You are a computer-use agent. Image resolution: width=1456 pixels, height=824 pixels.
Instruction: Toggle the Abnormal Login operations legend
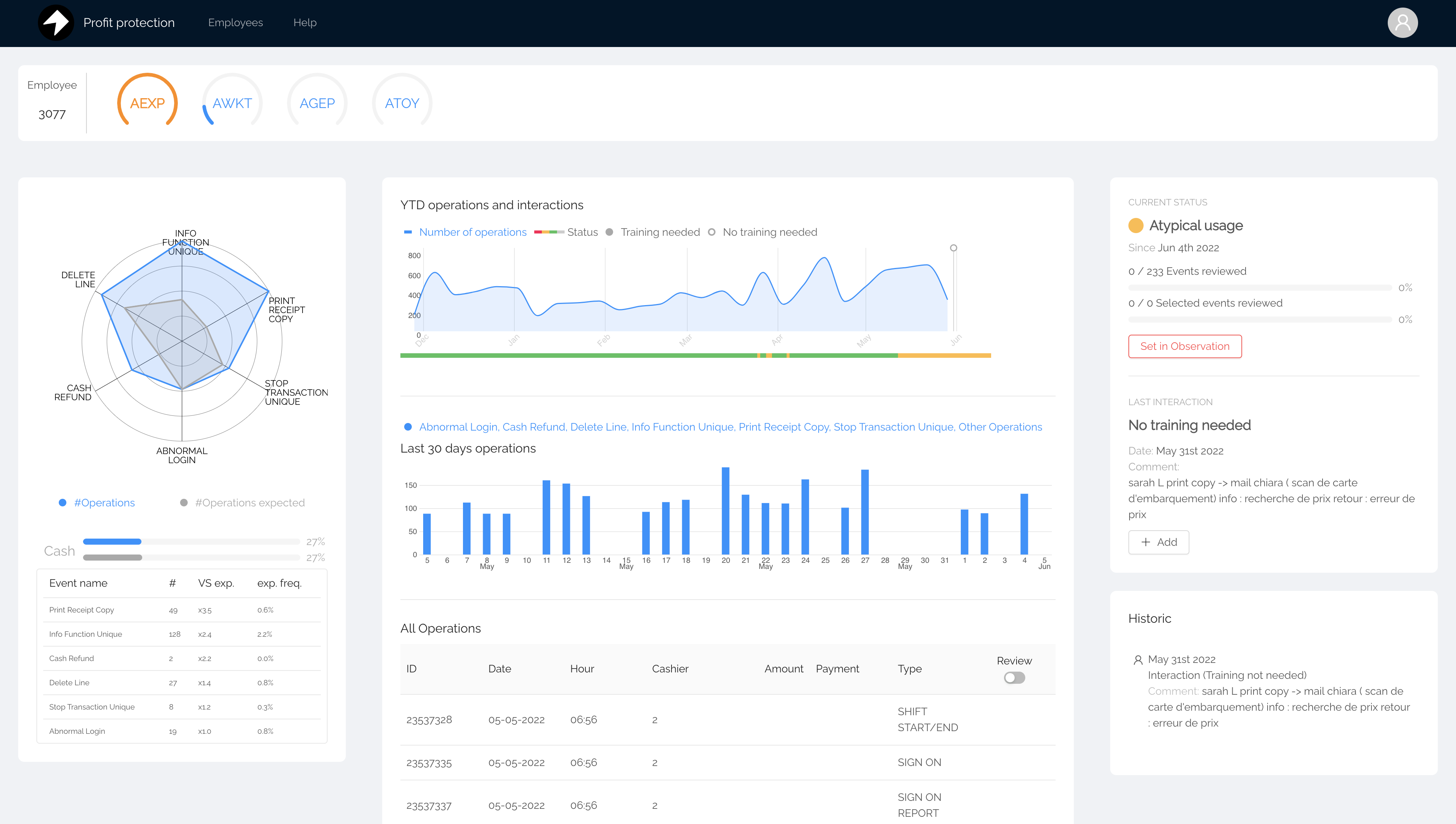pos(723,427)
